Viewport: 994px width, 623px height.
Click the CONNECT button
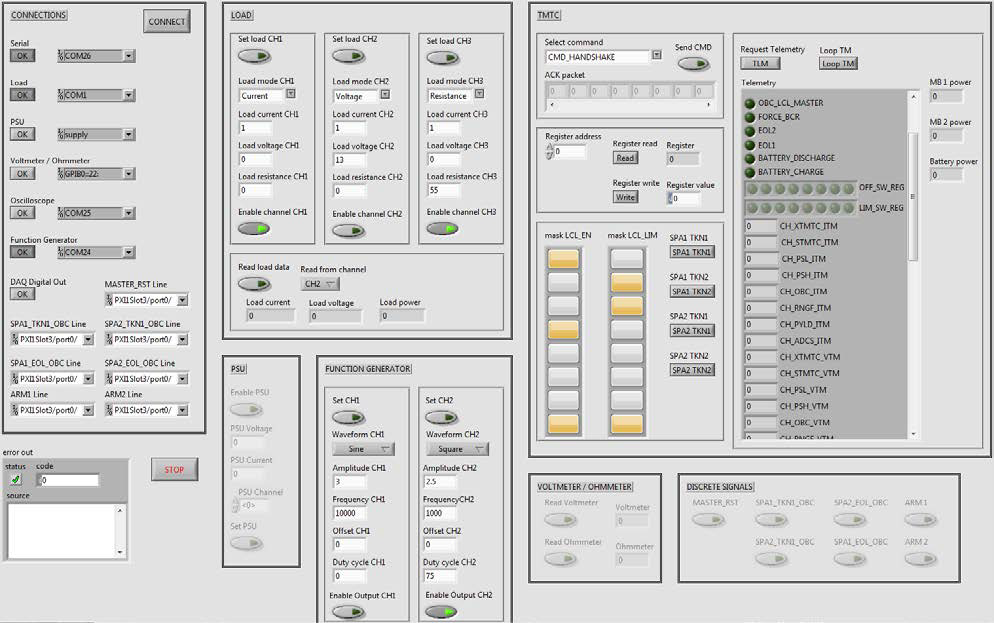[x=167, y=22]
